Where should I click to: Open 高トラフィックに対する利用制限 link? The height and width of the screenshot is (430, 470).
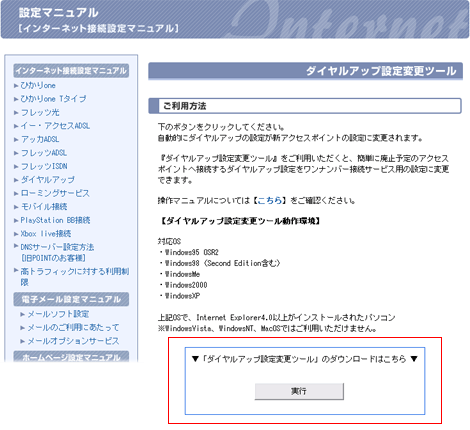click(x=75, y=277)
